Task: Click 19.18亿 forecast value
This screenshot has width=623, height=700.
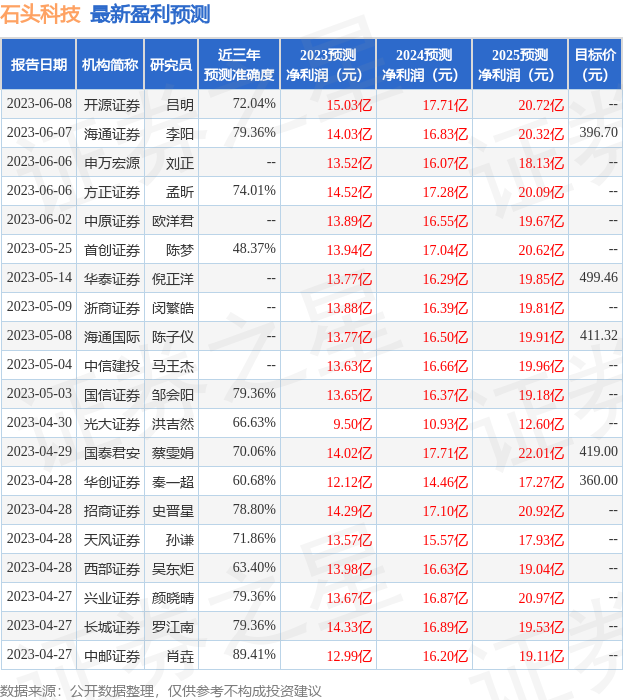Action: (x=541, y=396)
